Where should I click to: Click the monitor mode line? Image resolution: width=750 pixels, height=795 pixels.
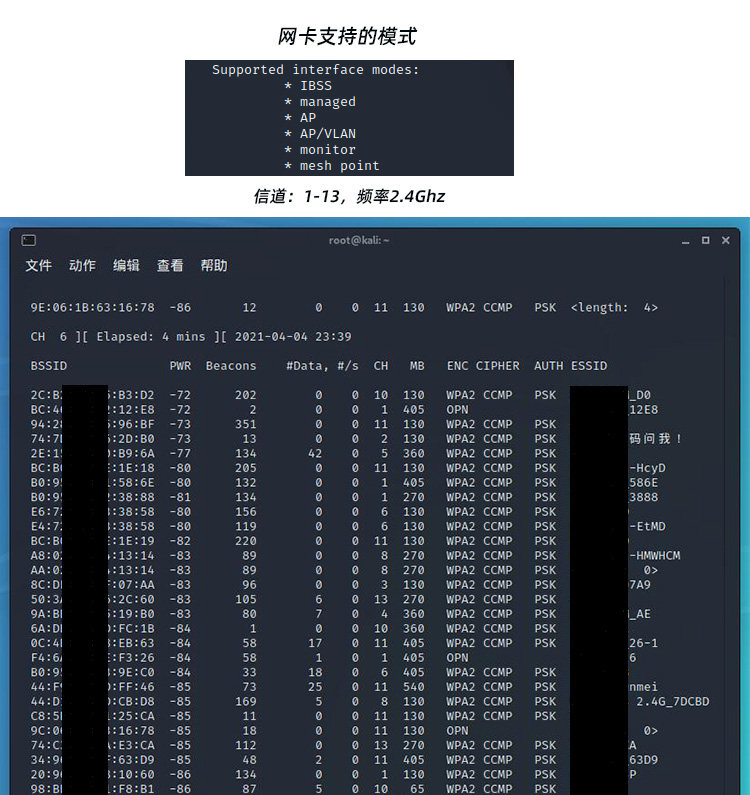(320, 150)
